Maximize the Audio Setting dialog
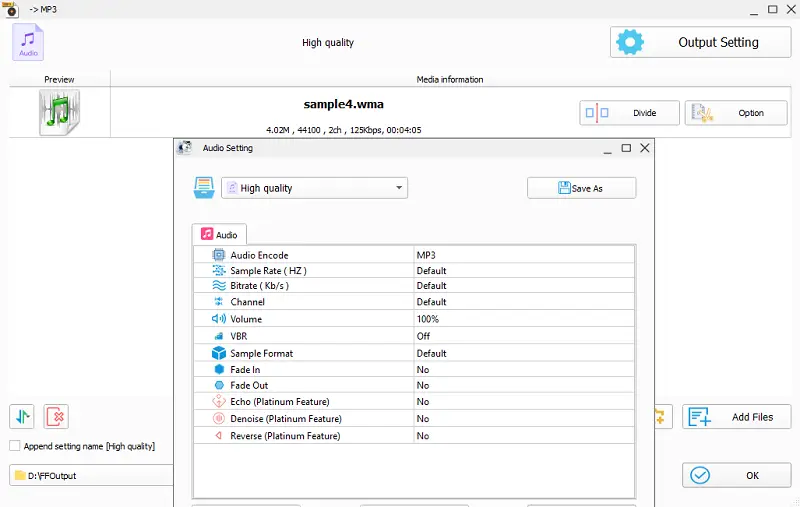Screen dimensions: 800x507 [x=626, y=148]
